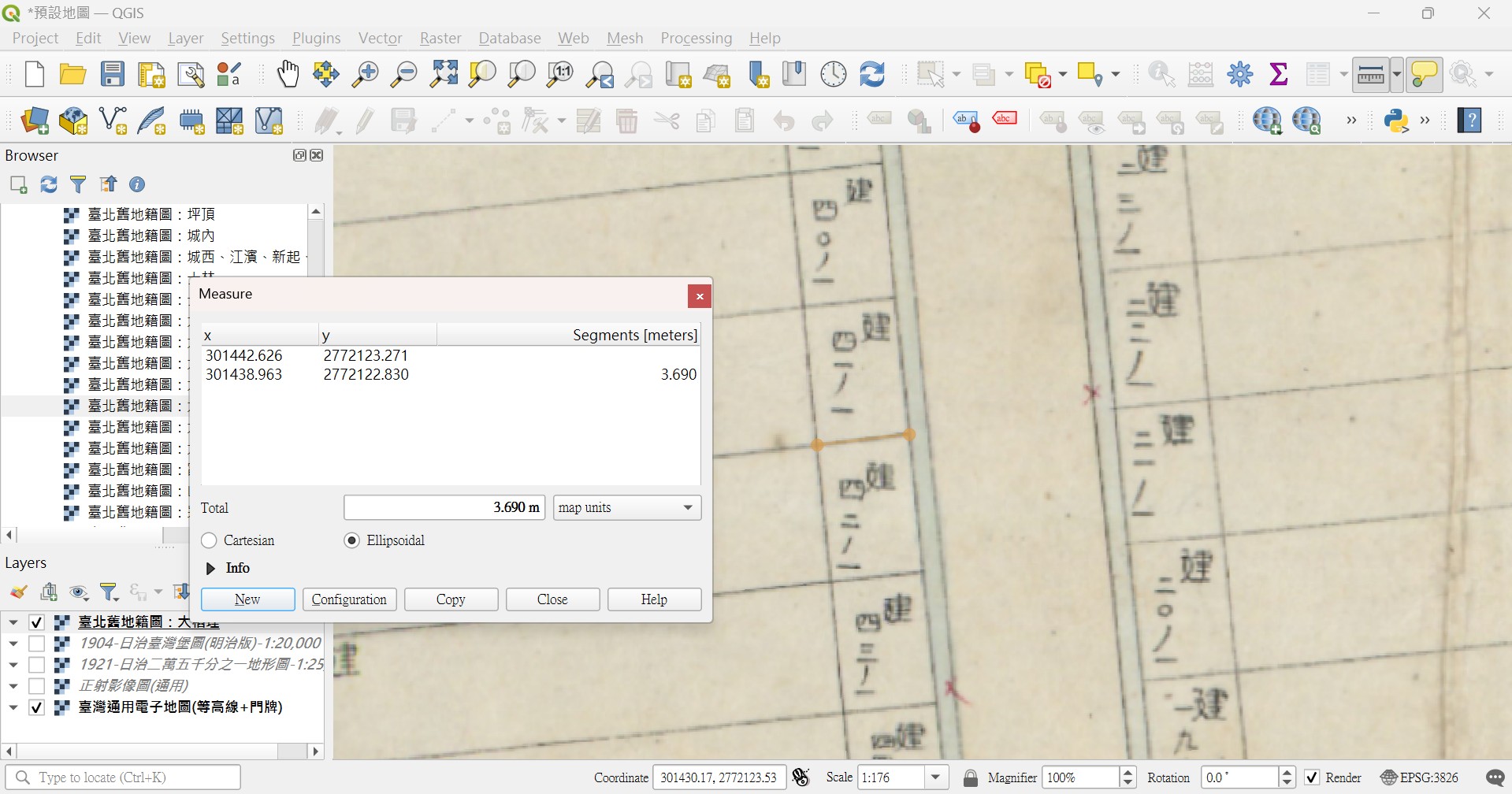Click Zoom to Native Resolution icon

560,74
